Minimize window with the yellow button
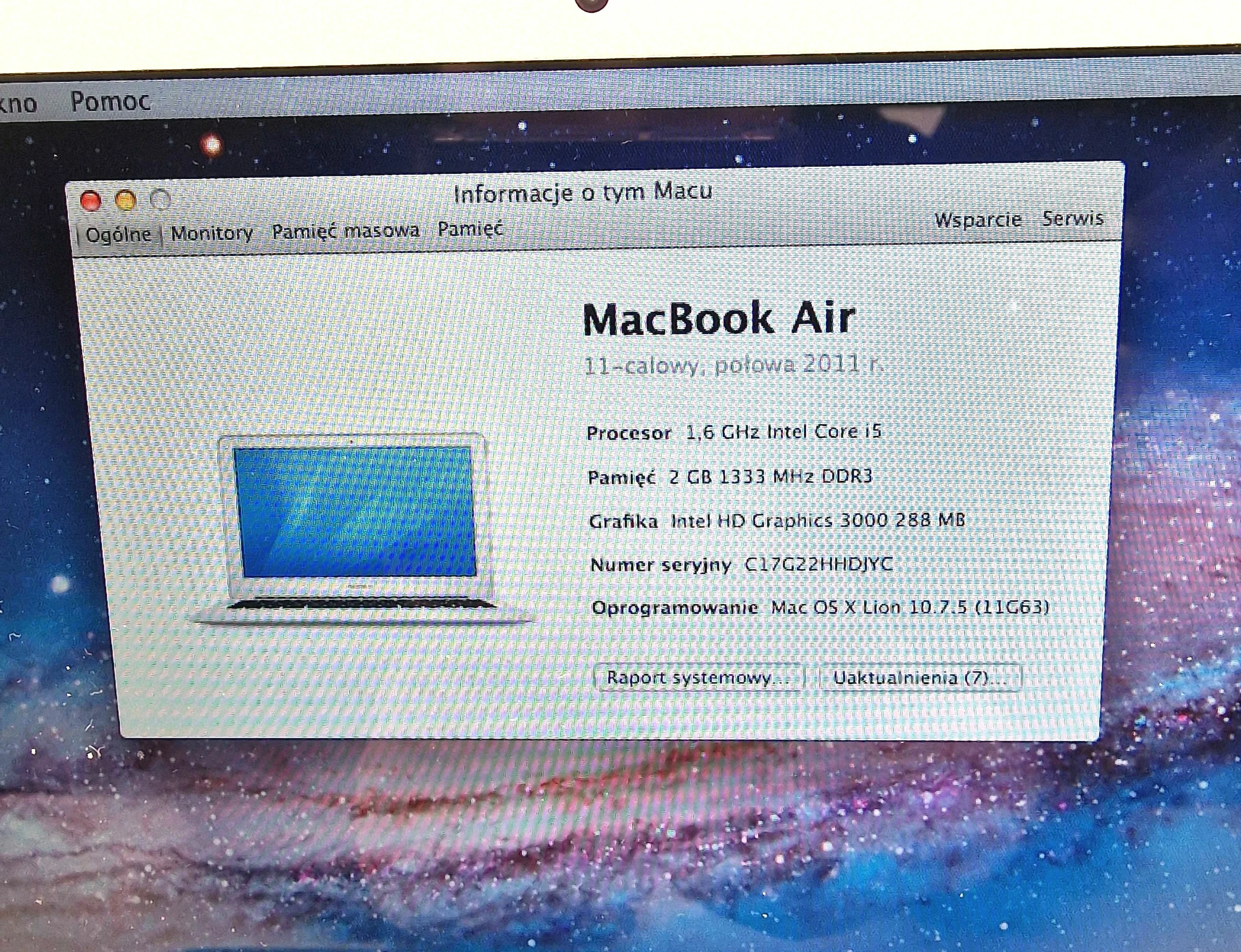The height and width of the screenshot is (952, 1241). tap(125, 200)
